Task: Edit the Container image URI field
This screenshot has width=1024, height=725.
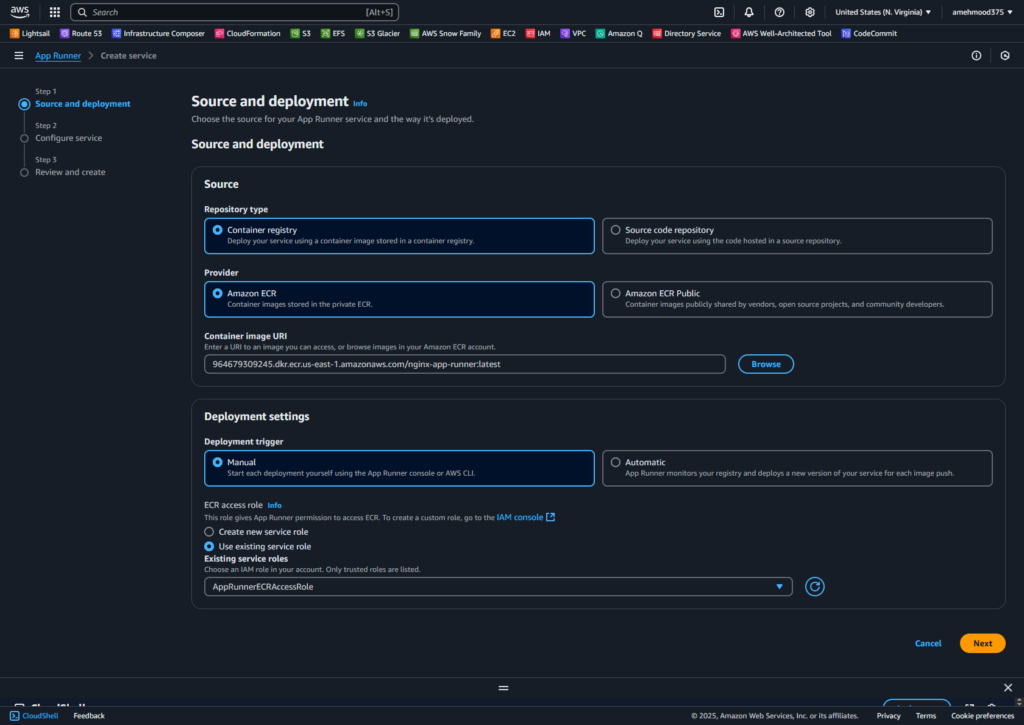Action: tap(464, 364)
